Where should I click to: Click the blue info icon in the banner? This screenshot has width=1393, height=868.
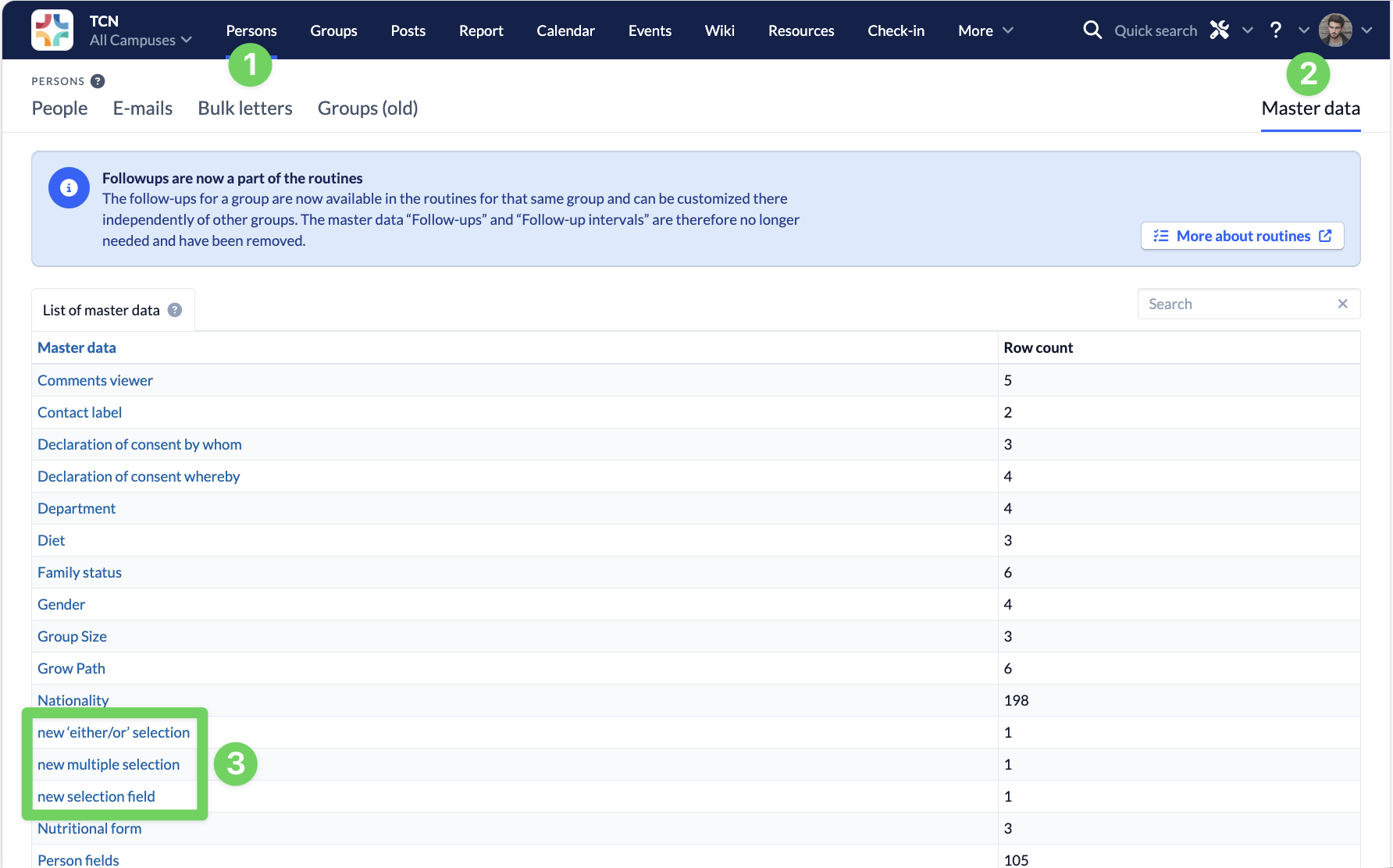(x=69, y=188)
